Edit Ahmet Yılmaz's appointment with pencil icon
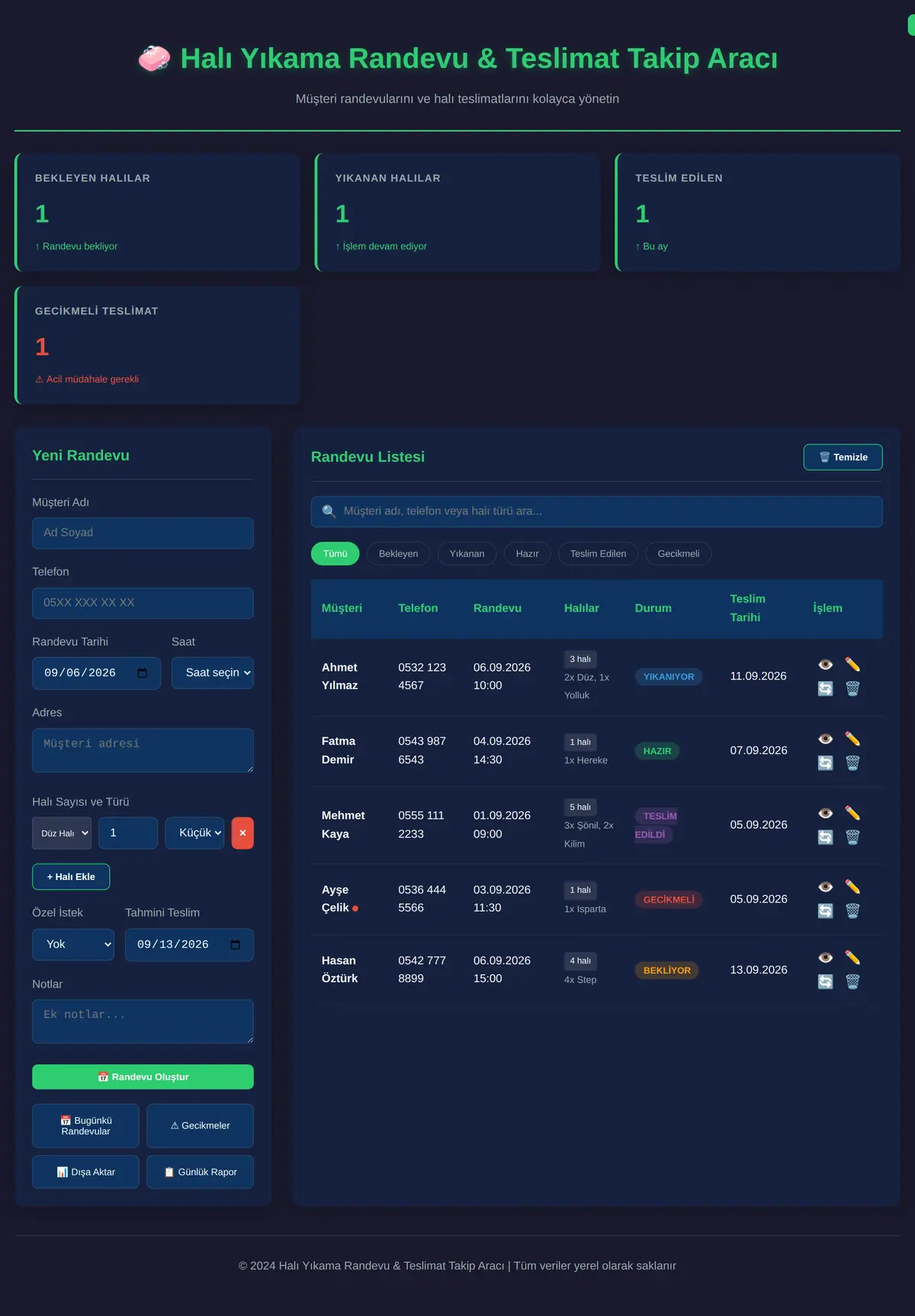 click(x=852, y=665)
